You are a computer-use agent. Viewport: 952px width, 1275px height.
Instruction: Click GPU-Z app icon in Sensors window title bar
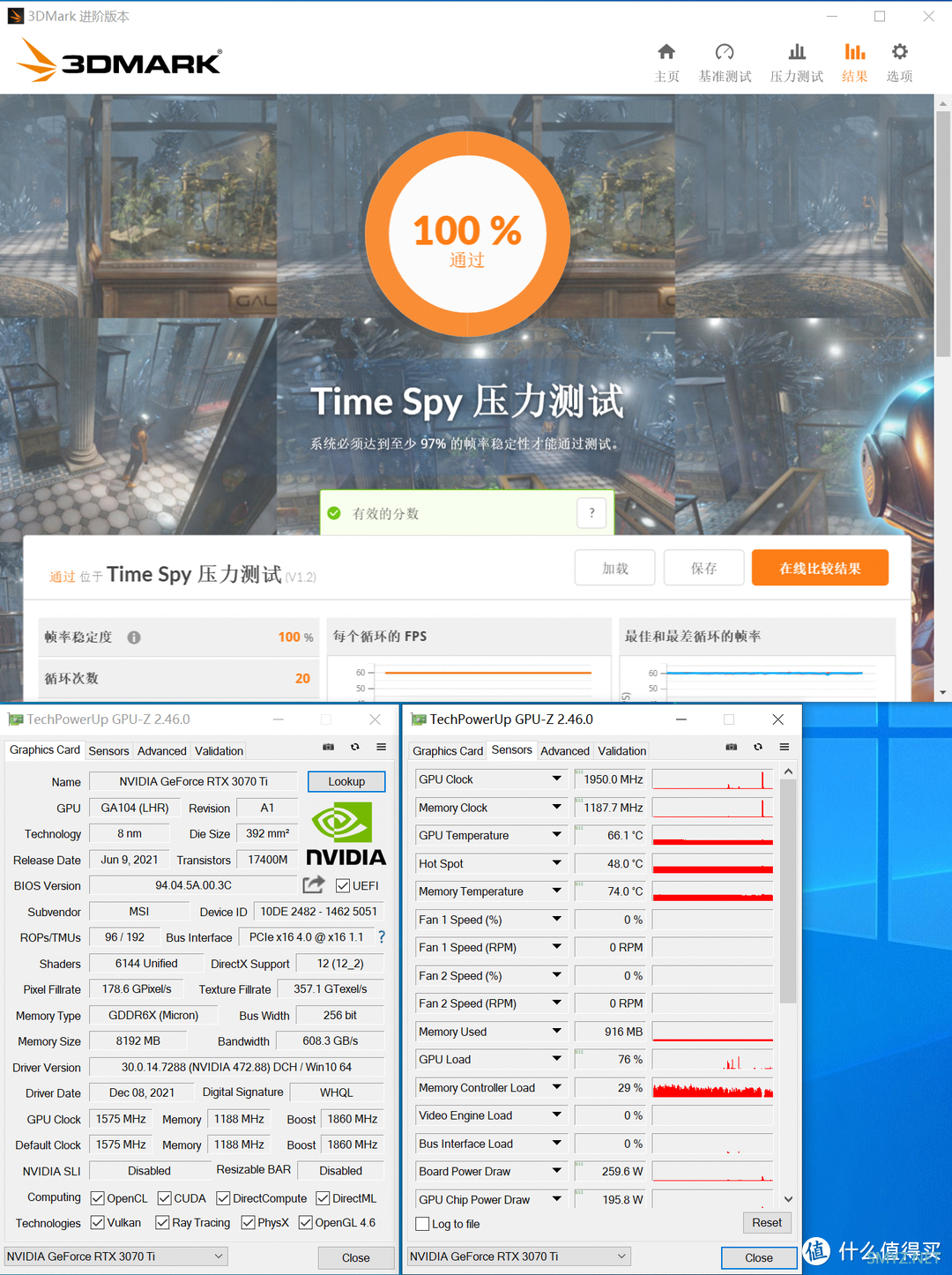[x=419, y=720]
